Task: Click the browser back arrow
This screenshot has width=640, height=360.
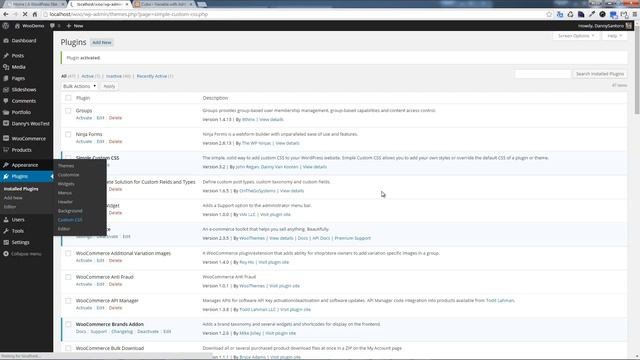Action: 6,14
